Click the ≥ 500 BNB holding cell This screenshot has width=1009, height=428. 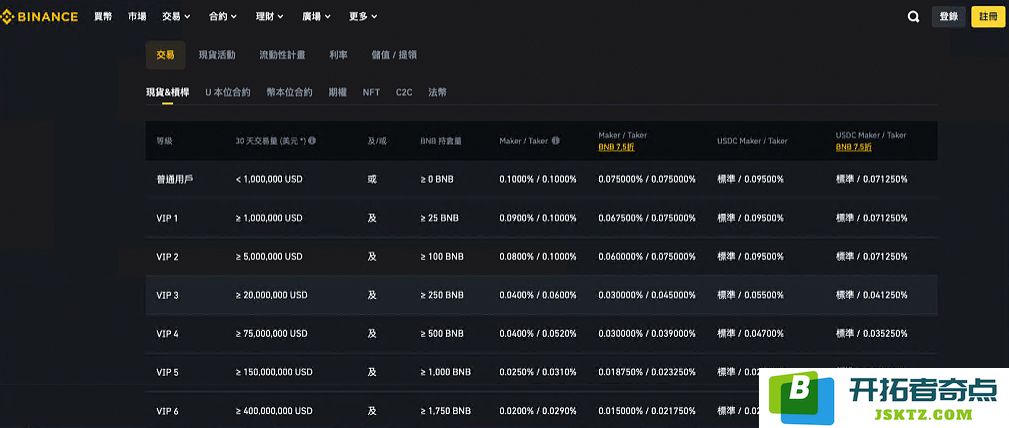[x=442, y=334]
